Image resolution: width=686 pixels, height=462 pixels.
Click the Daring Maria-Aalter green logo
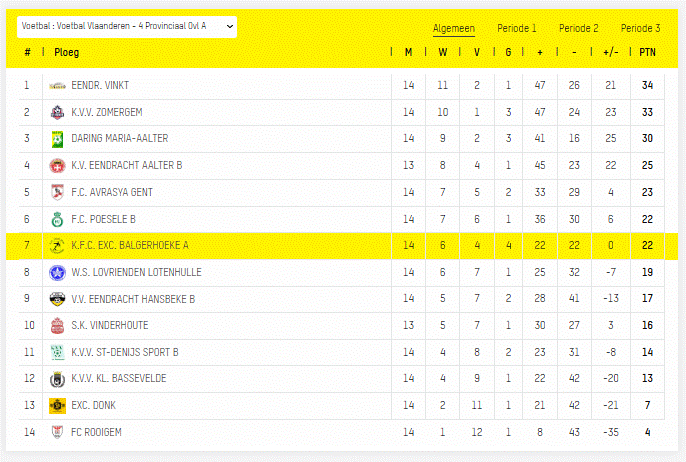[x=57, y=139]
